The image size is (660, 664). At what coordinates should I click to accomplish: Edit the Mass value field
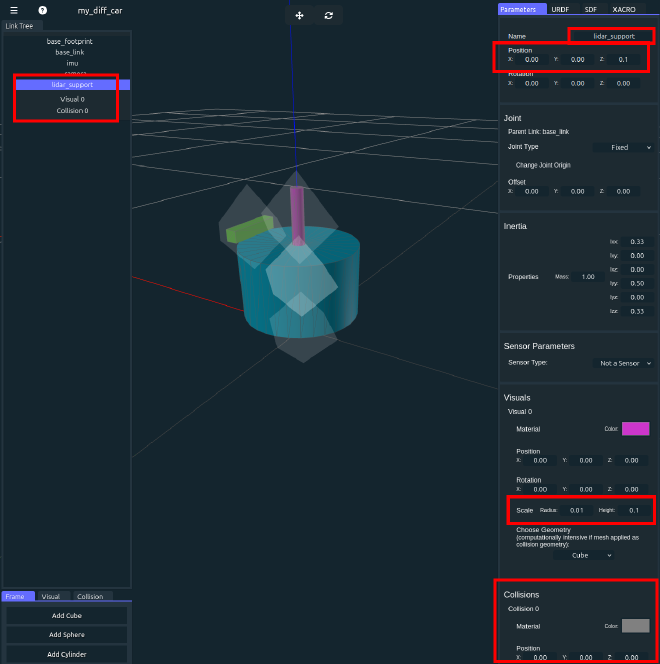click(588, 277)
